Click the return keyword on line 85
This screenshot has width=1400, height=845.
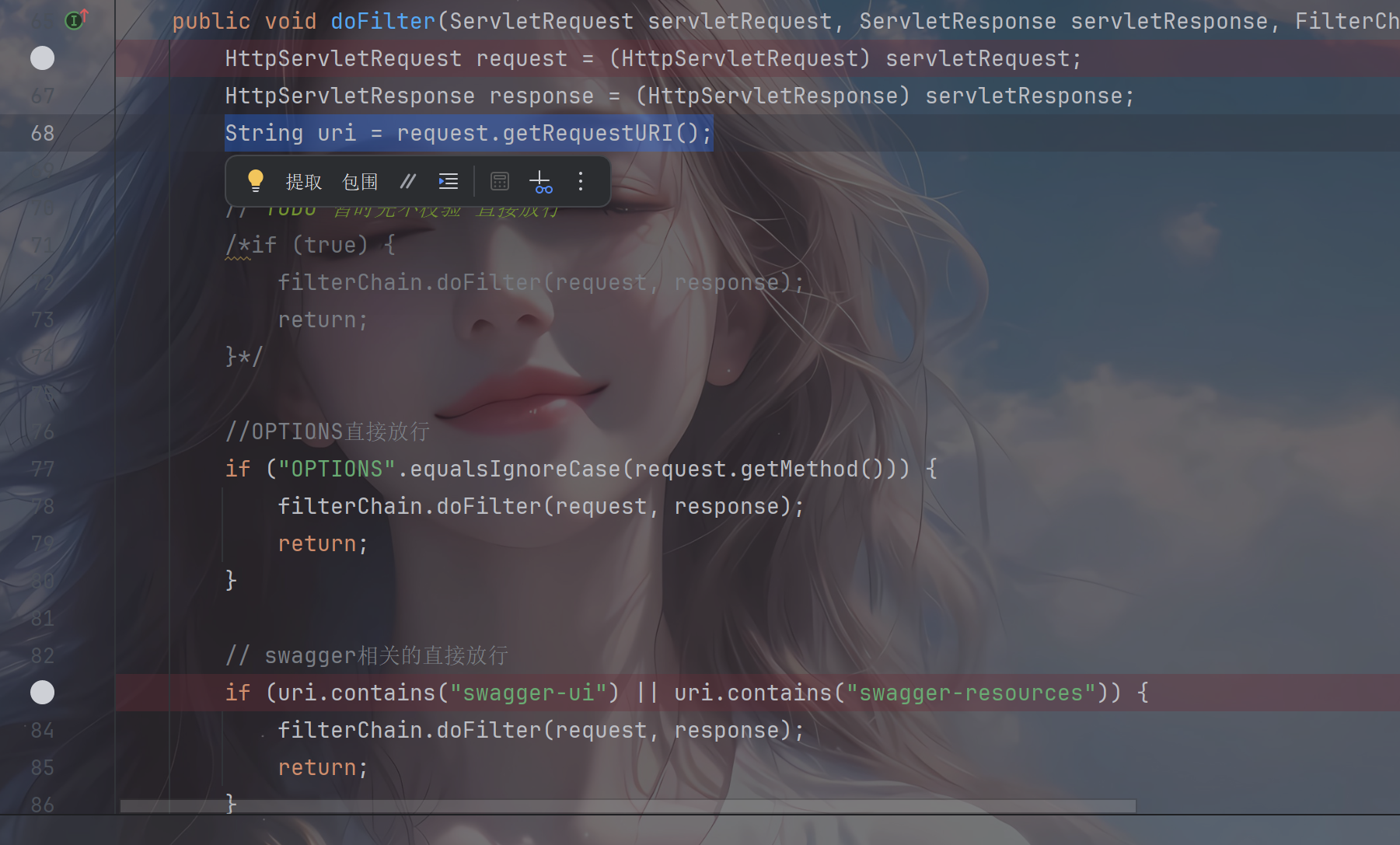317,767
